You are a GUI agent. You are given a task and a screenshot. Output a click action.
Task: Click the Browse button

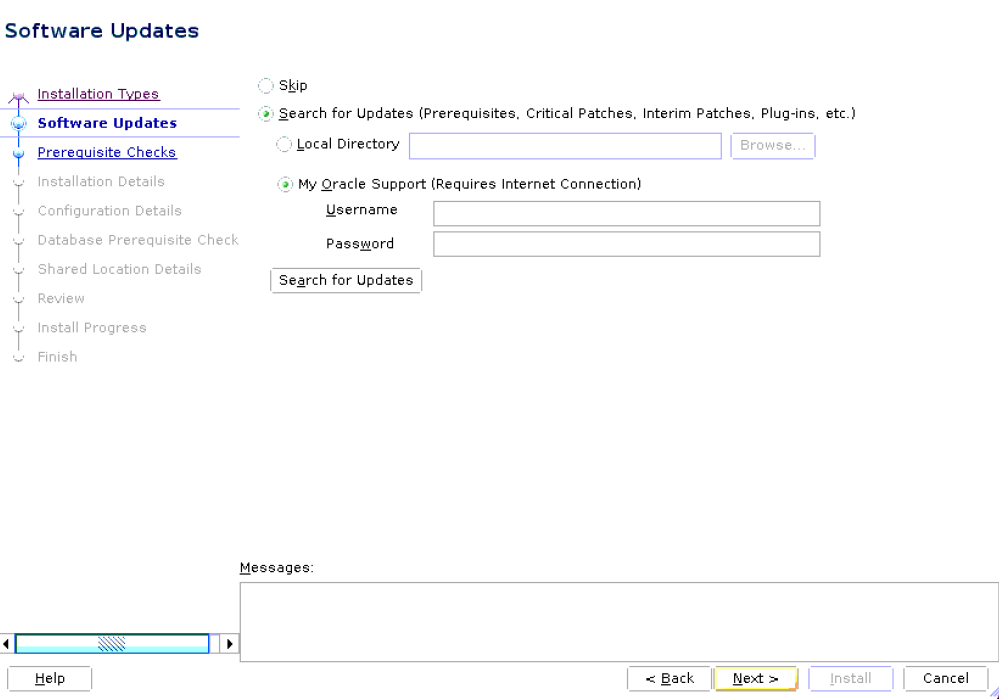(x=772, y=145)
